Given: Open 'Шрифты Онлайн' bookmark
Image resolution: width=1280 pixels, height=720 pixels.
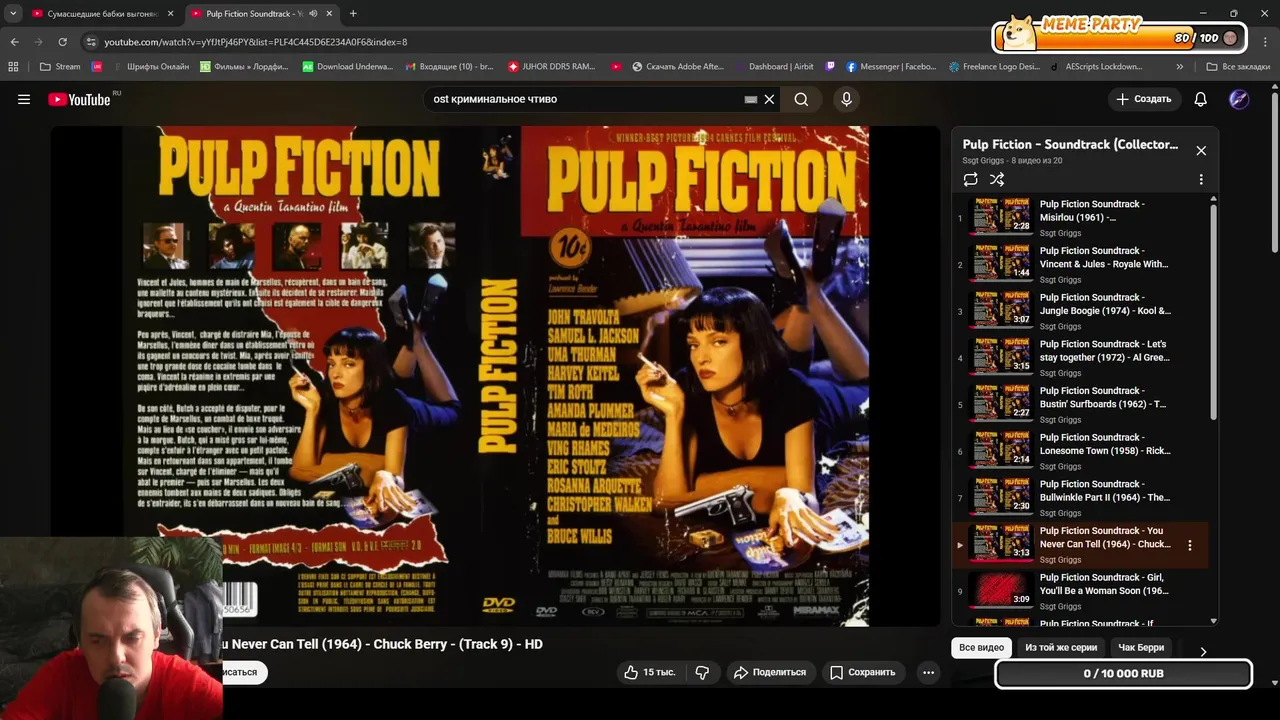Looking at the screenshot, I should (149, 67).
